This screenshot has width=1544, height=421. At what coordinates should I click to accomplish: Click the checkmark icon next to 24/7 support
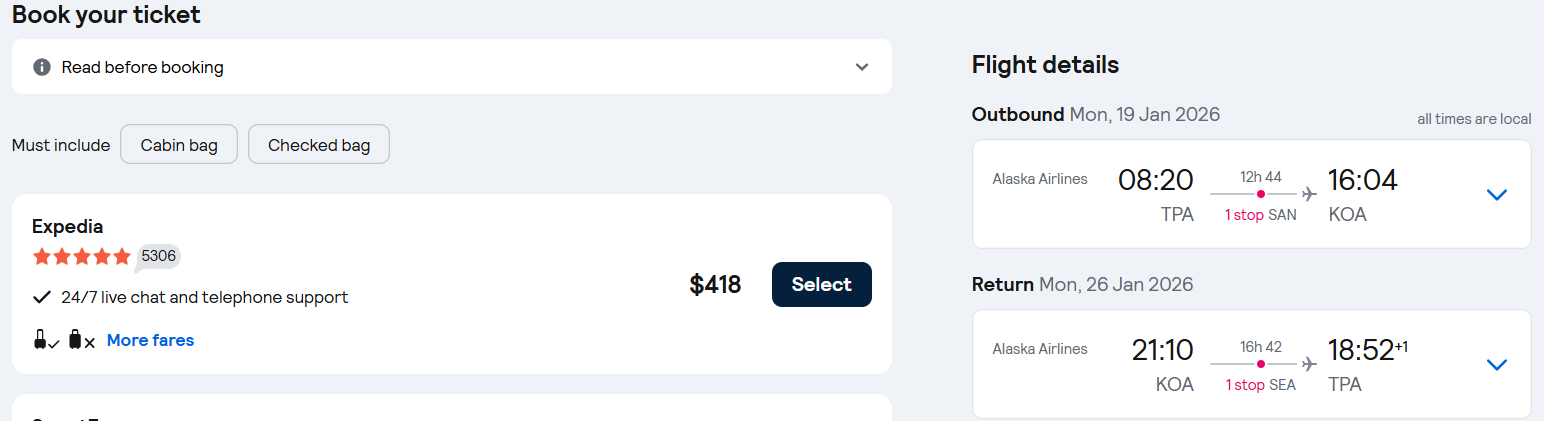pyautogui.click(x=42, y=297)
